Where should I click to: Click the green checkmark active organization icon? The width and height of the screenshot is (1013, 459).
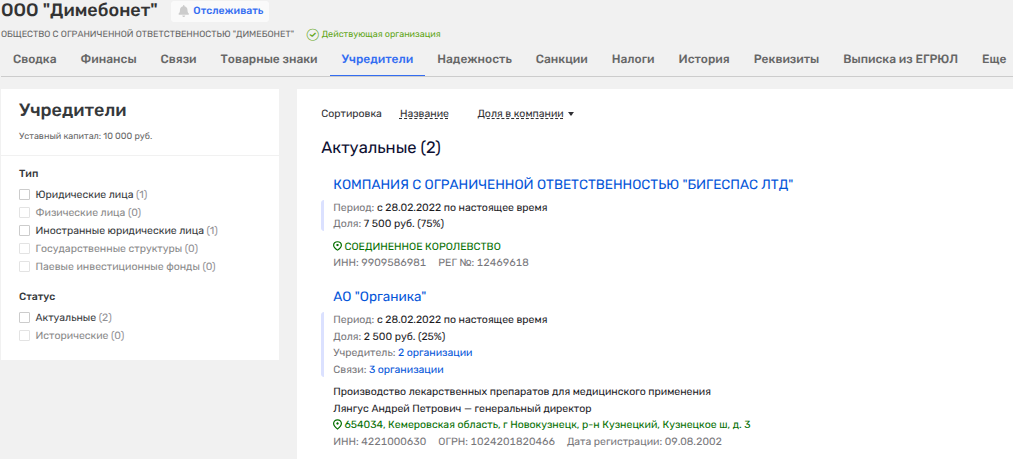(x=312, y=35)
